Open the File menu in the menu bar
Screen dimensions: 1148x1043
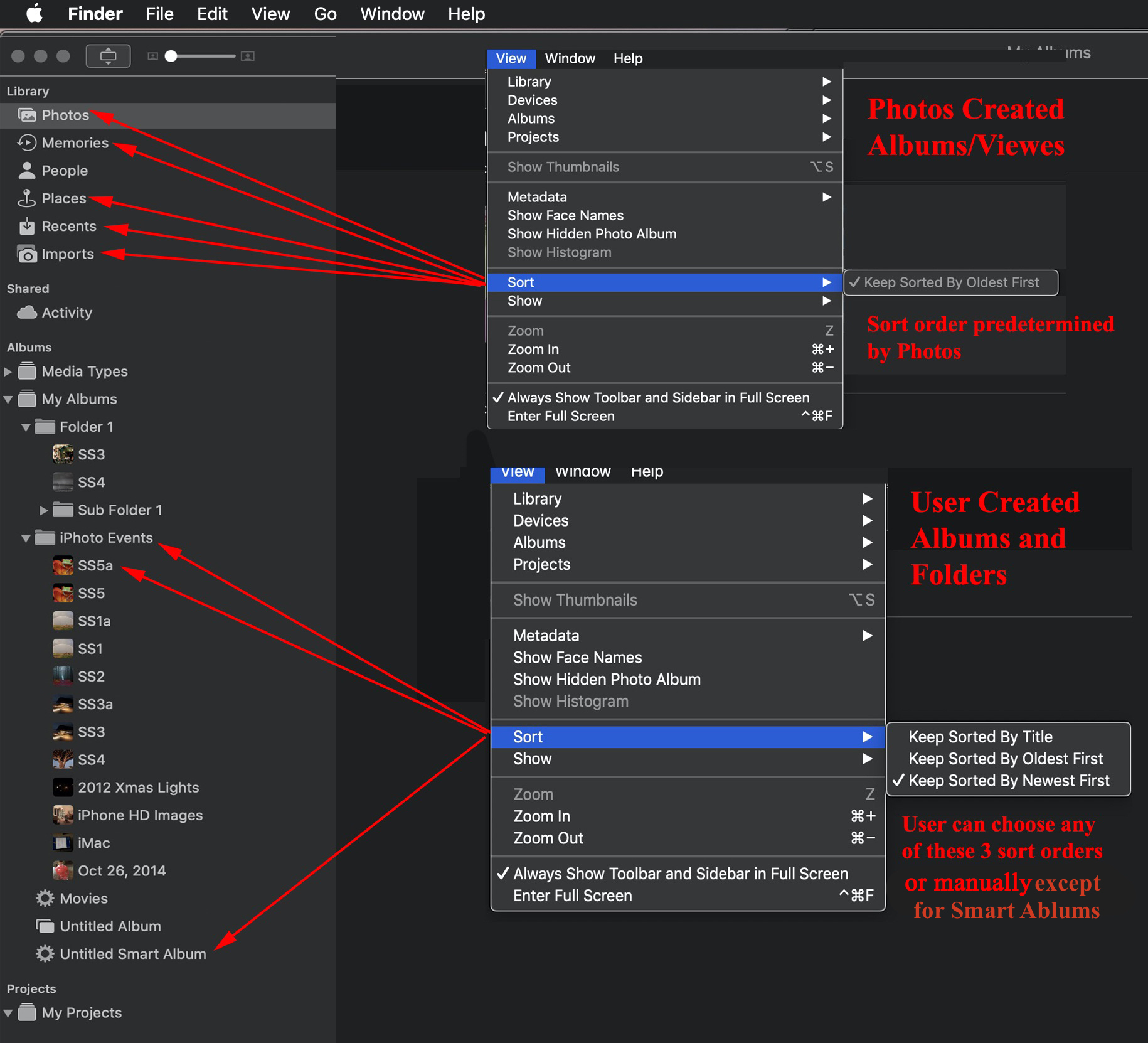159,14
